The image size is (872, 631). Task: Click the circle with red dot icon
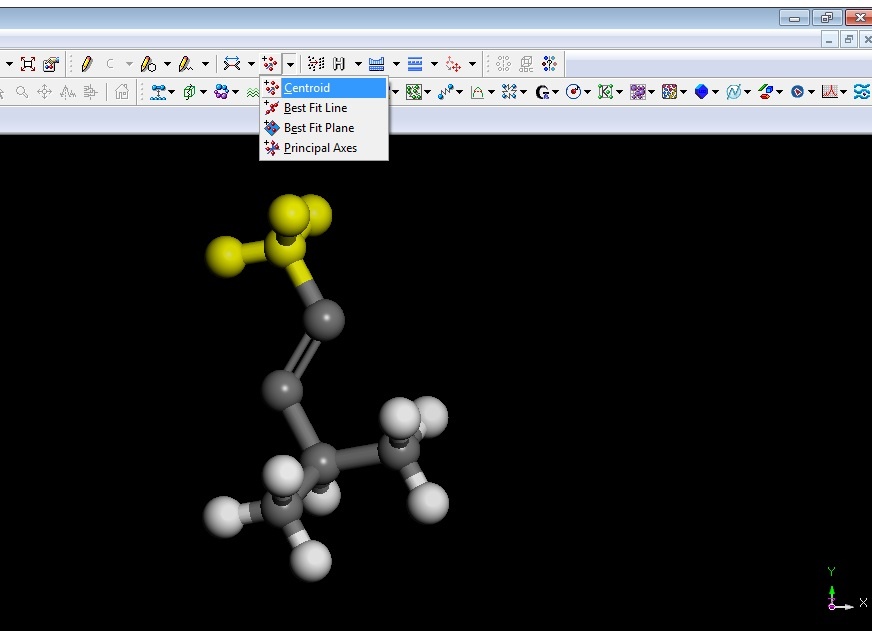point(573,92)
